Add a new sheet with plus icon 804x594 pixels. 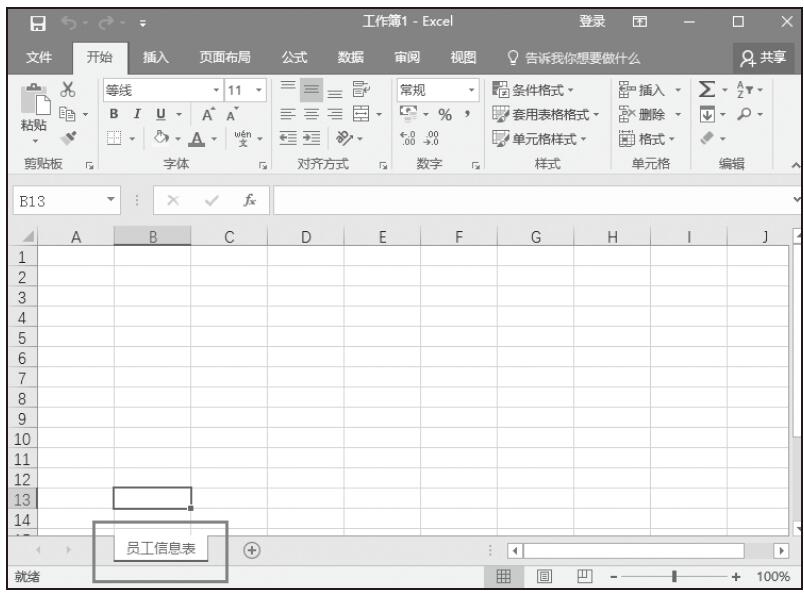click(x=251, y=549)
